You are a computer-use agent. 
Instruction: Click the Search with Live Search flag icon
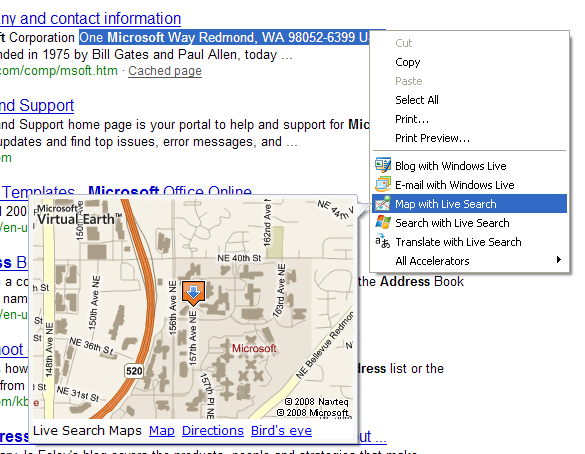click(x=383, y=223)
